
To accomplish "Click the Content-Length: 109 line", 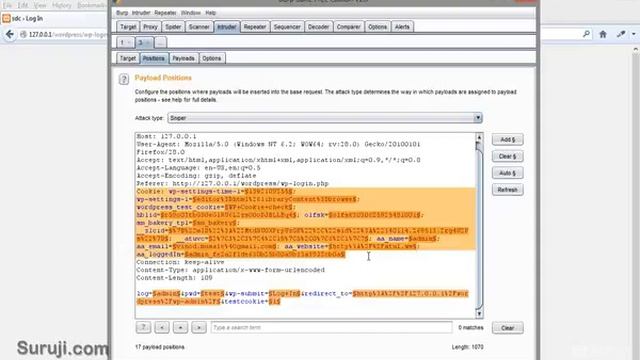I will (174, 278).
